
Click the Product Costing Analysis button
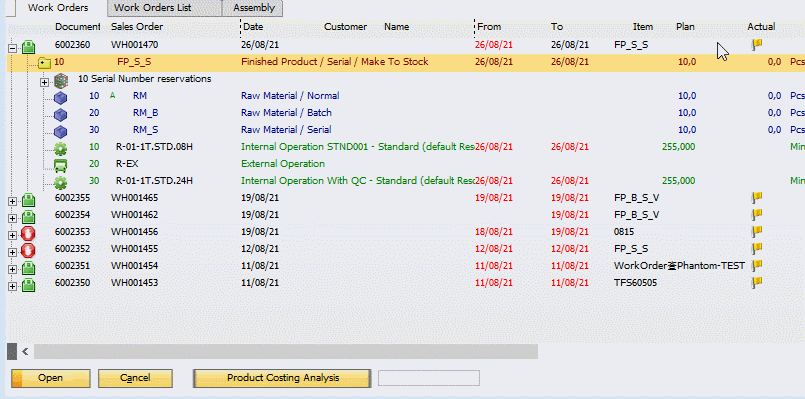282,378
